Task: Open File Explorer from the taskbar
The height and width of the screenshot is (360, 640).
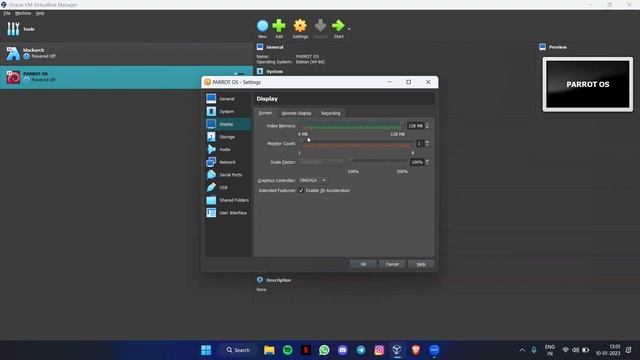Action: 269,350
